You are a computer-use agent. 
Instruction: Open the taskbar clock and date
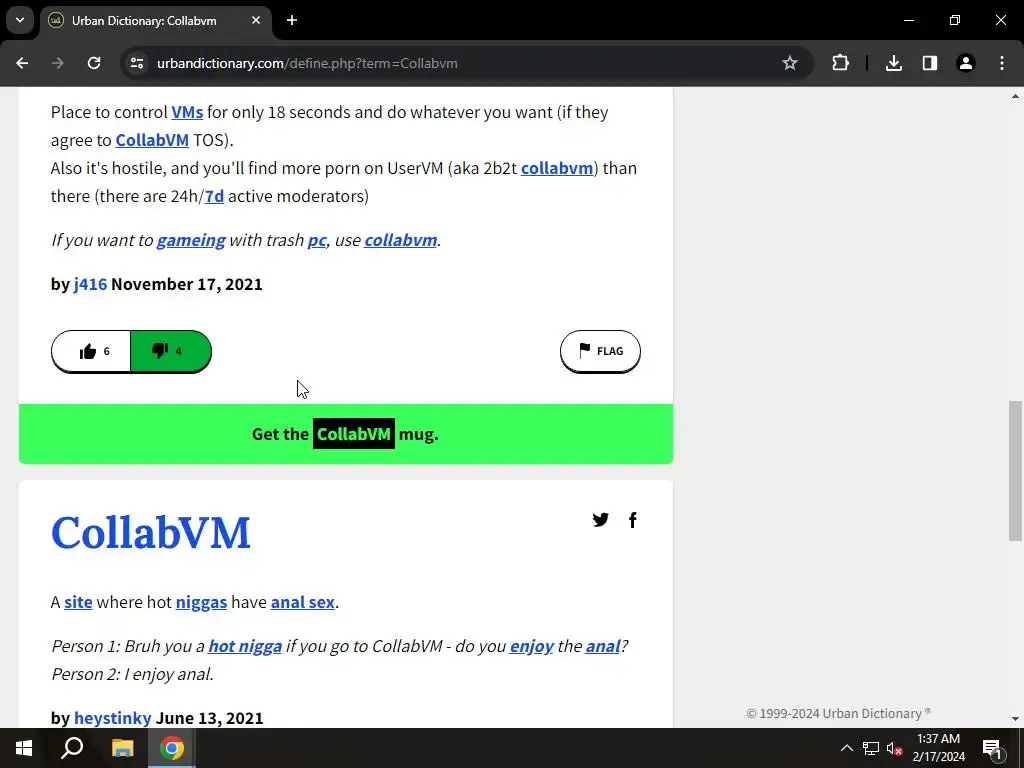pos(938,748)
